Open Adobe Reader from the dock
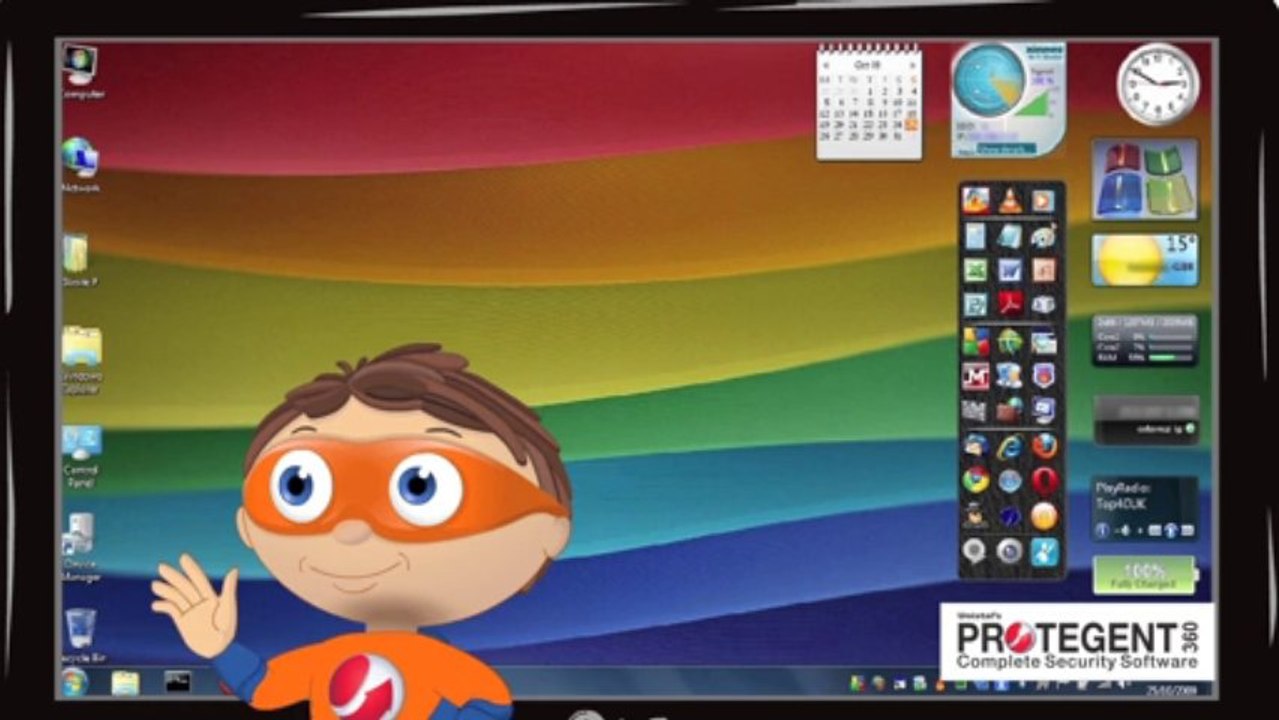Image resolution: width=1279 pixels, height=720 pixels. [1010, 304]
